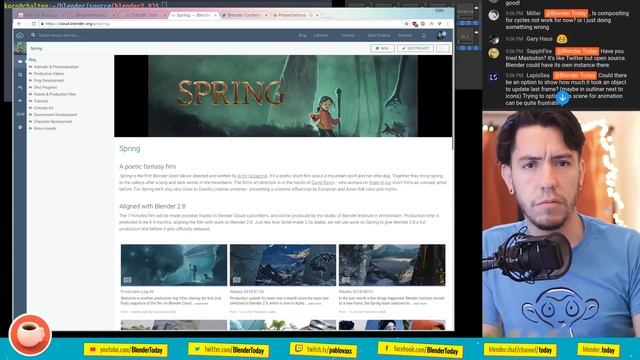
Task: Click the red extension icon in browser toolbar
Action: [415, 24]
